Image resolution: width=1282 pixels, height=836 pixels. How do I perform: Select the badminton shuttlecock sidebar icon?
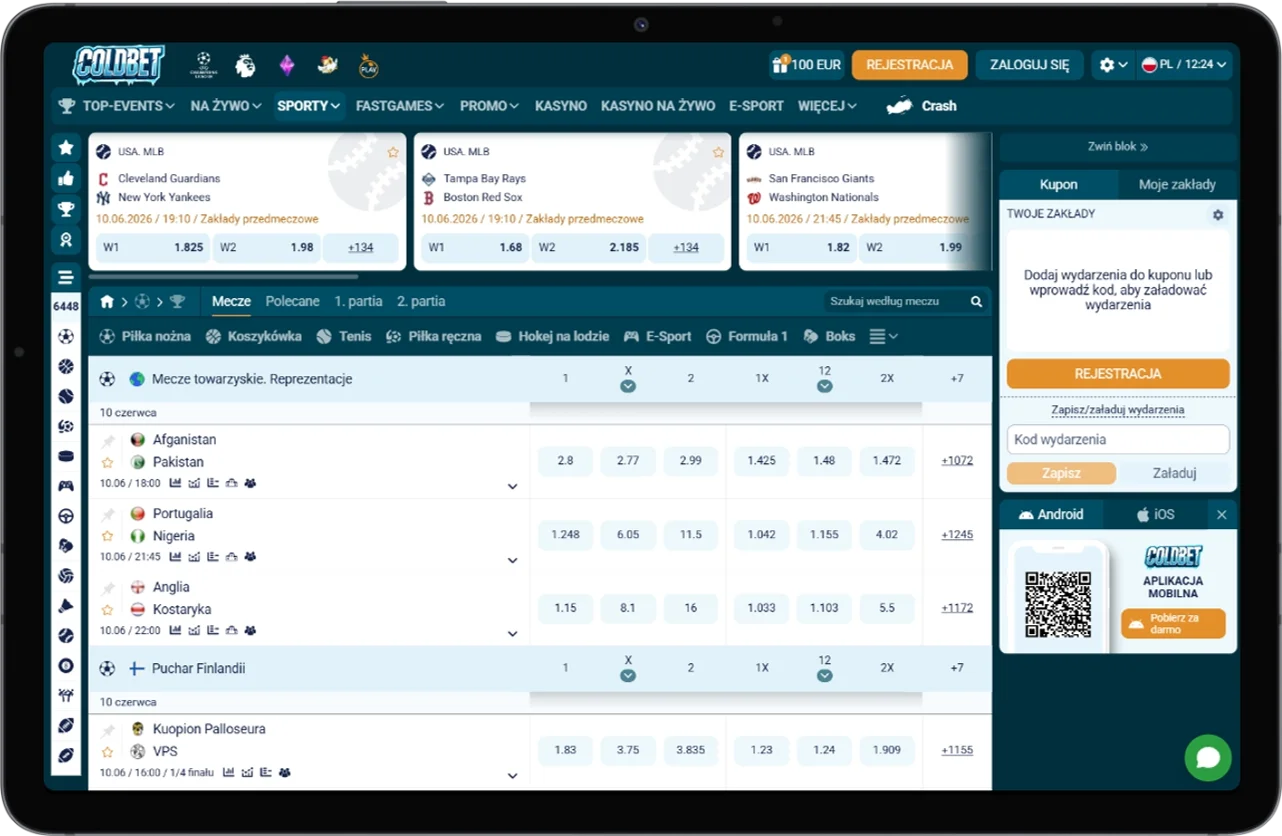[x=66, y=606]
